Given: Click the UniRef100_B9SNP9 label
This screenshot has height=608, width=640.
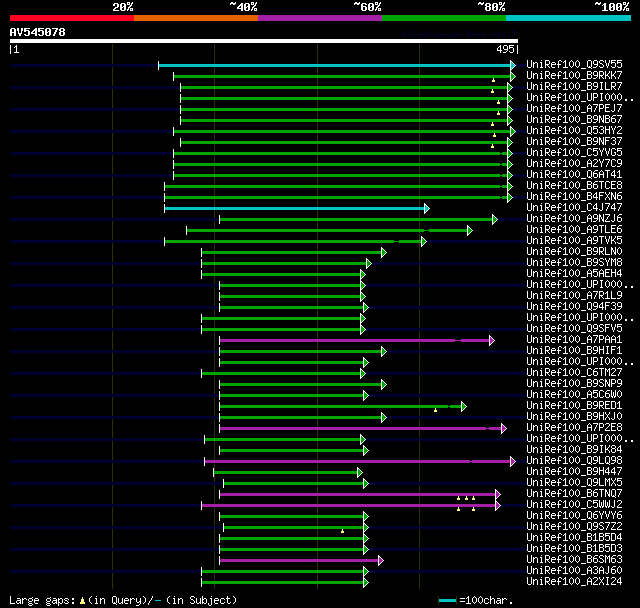Looking at the screenshot, I should 574,384.
